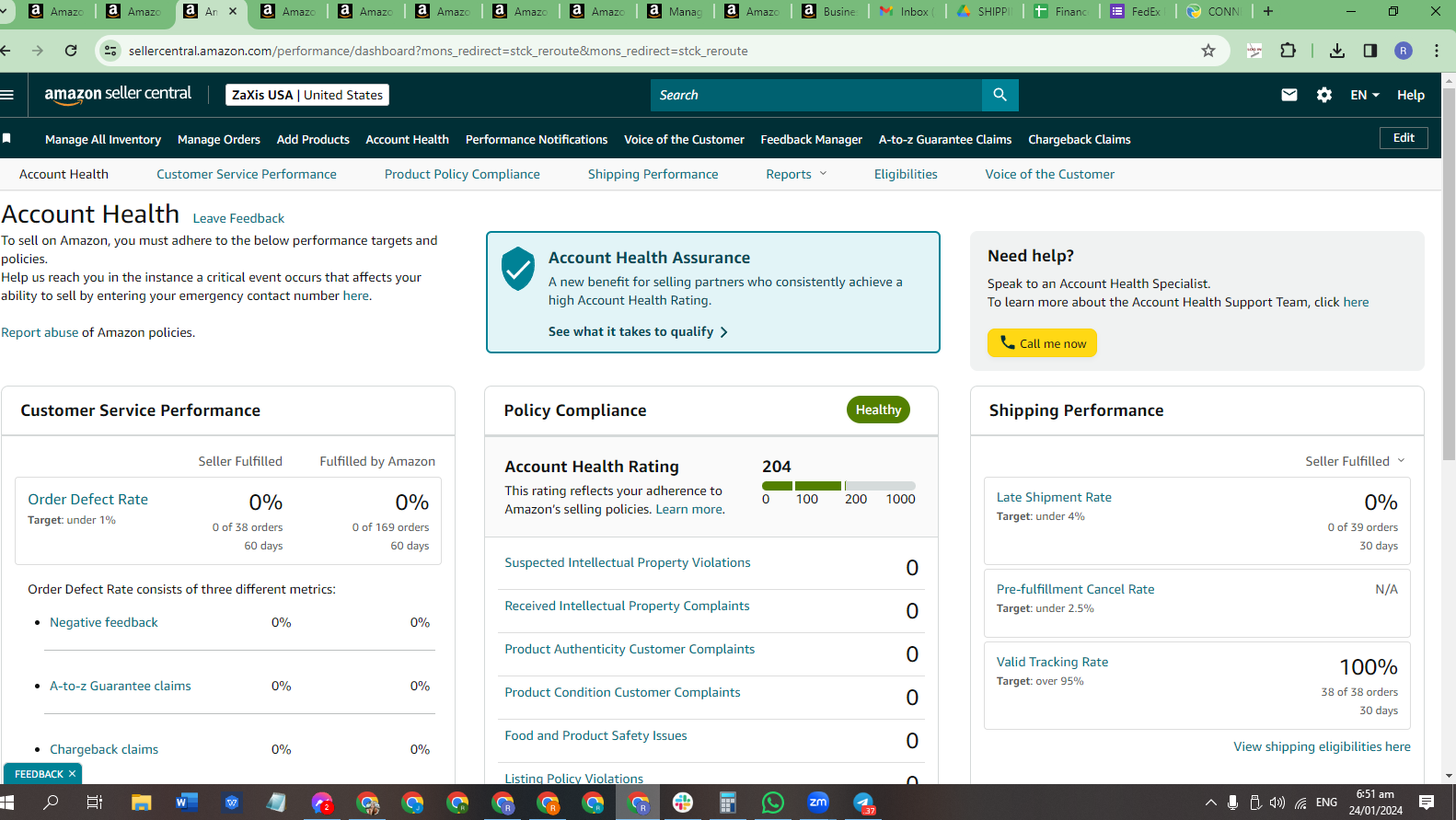Open the Seller Fulfilled dropdown in Shipping Performance
1456x820 pixels.
point(1355,461)
